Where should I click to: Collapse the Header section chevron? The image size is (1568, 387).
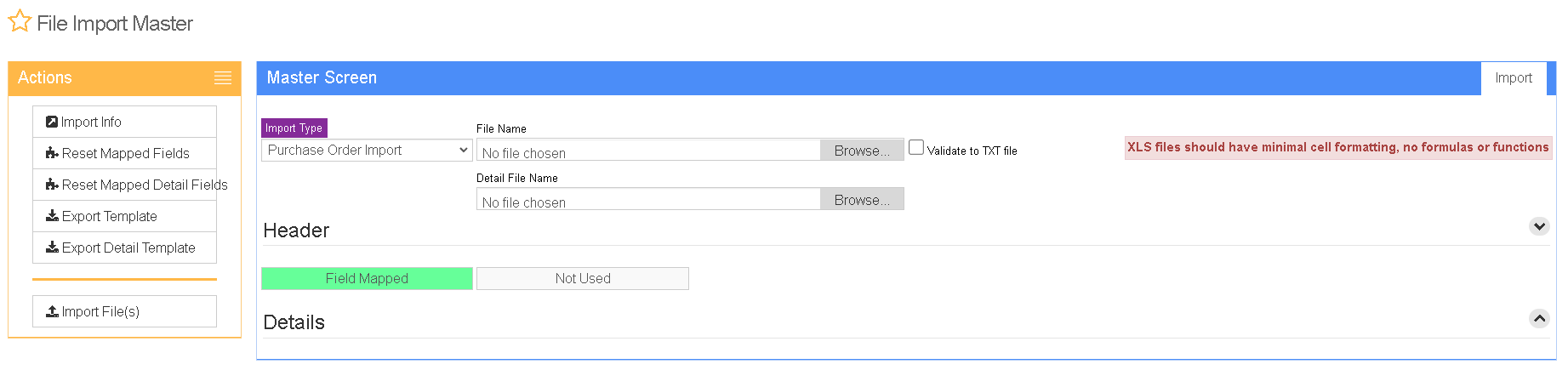(x=1539, y=226)
